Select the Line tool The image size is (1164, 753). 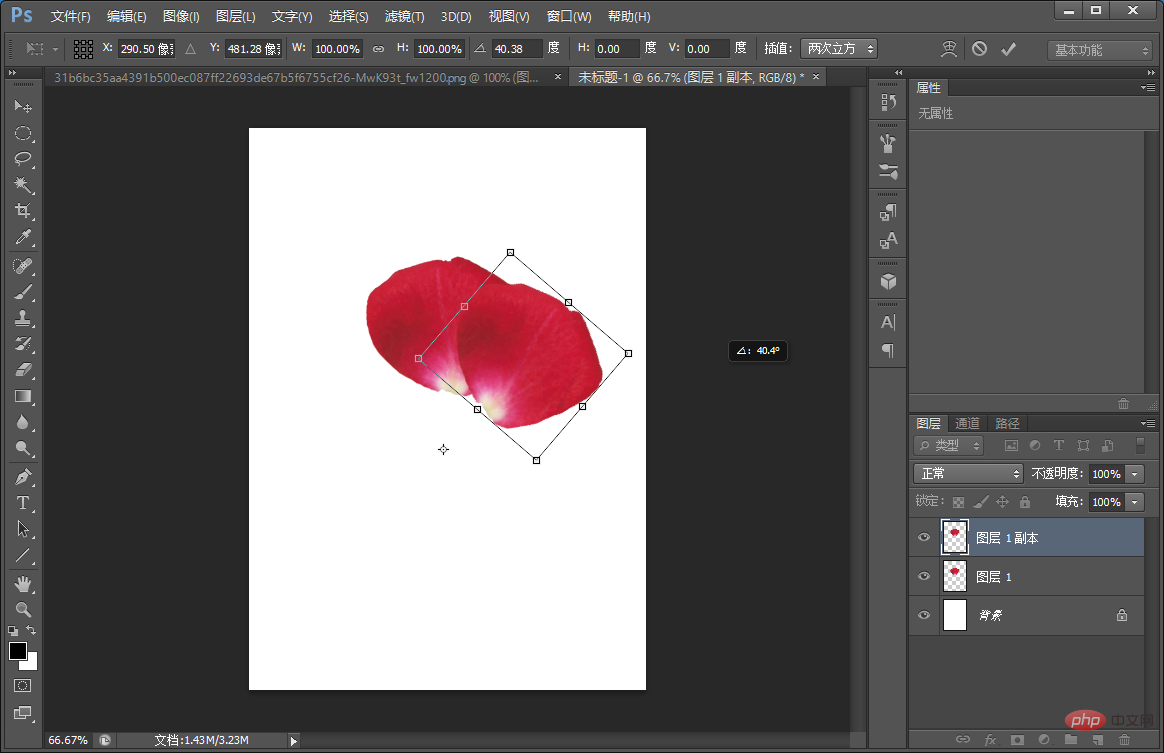tap(23, 555)
